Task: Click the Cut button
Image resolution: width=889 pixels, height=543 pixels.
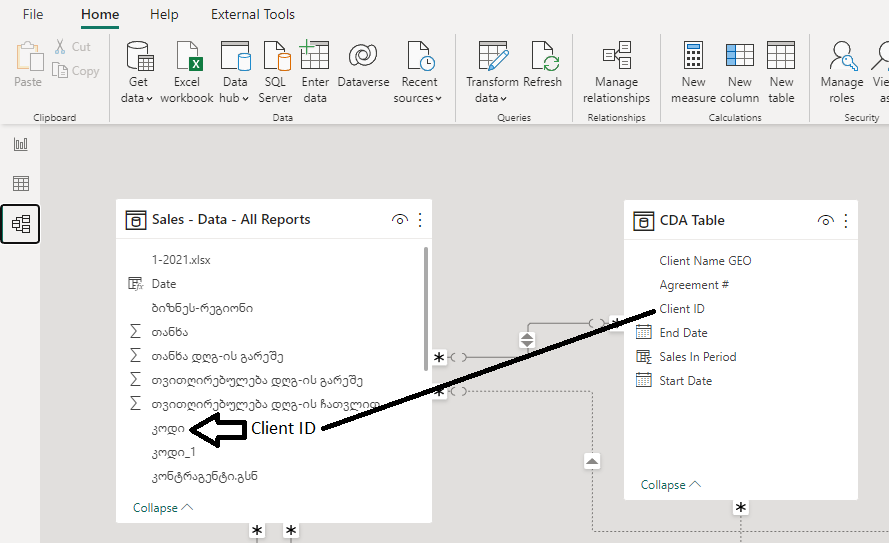Action: 73,46
